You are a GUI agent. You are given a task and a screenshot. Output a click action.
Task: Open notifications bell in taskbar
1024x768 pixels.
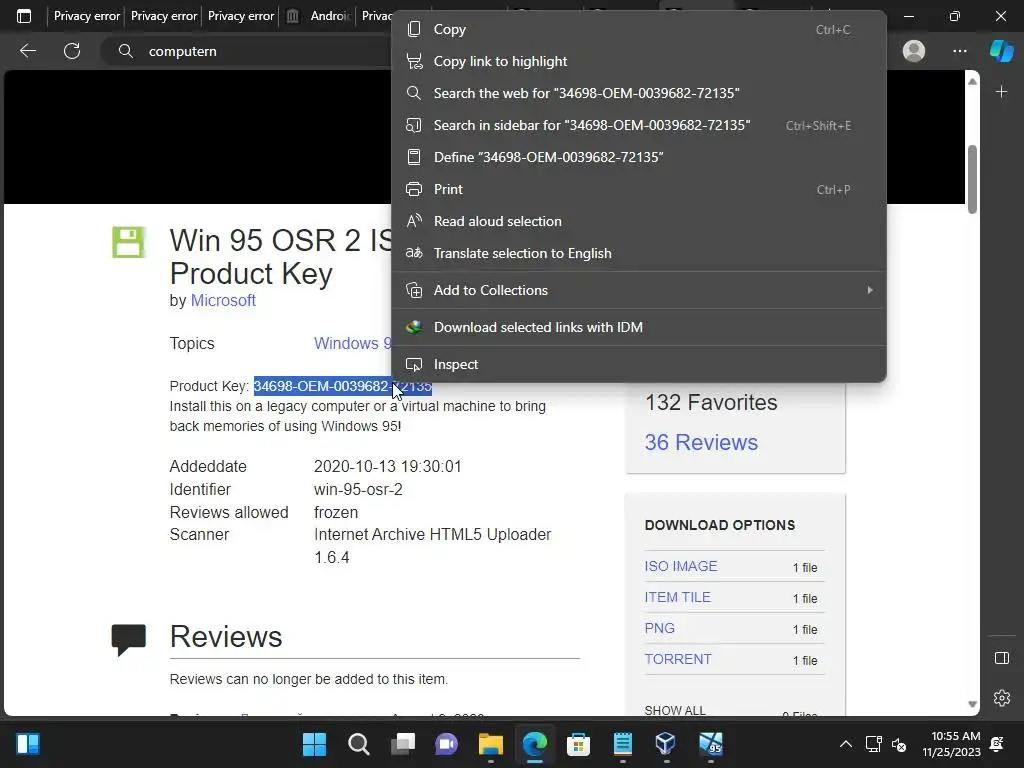[x=997, y=744]
